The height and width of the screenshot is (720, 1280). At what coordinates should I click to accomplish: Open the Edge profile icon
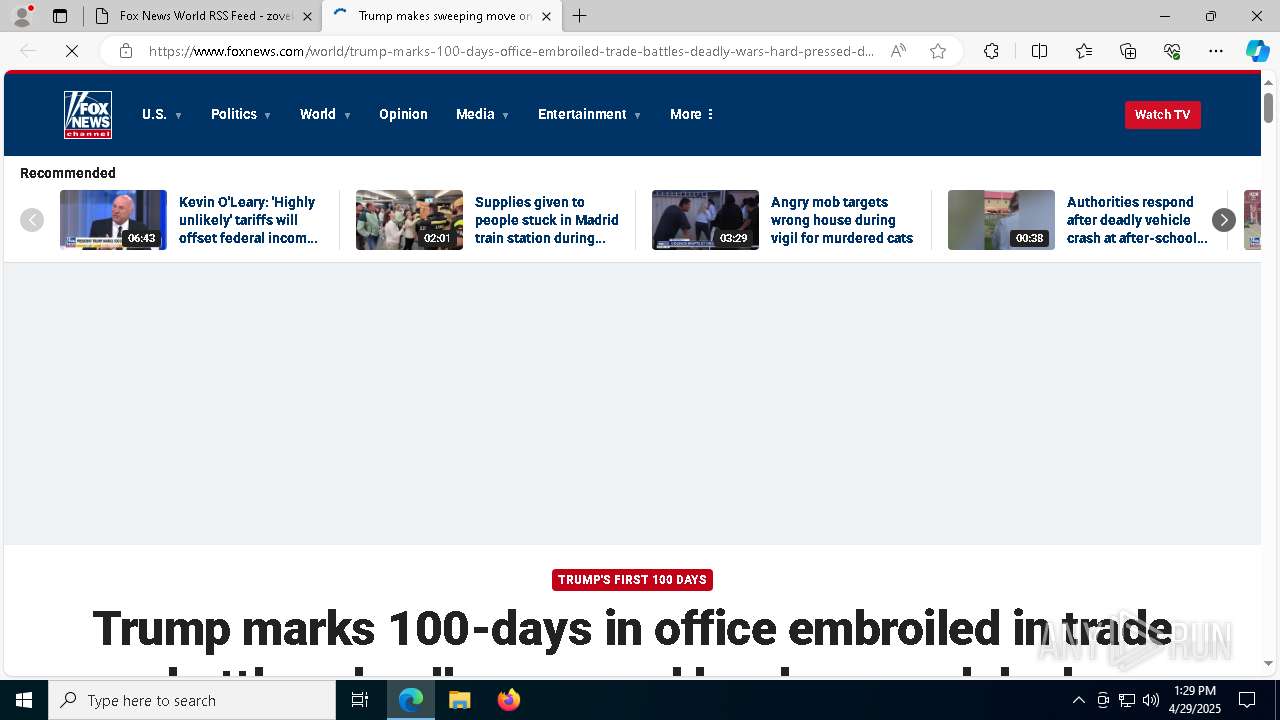(22, 16)
